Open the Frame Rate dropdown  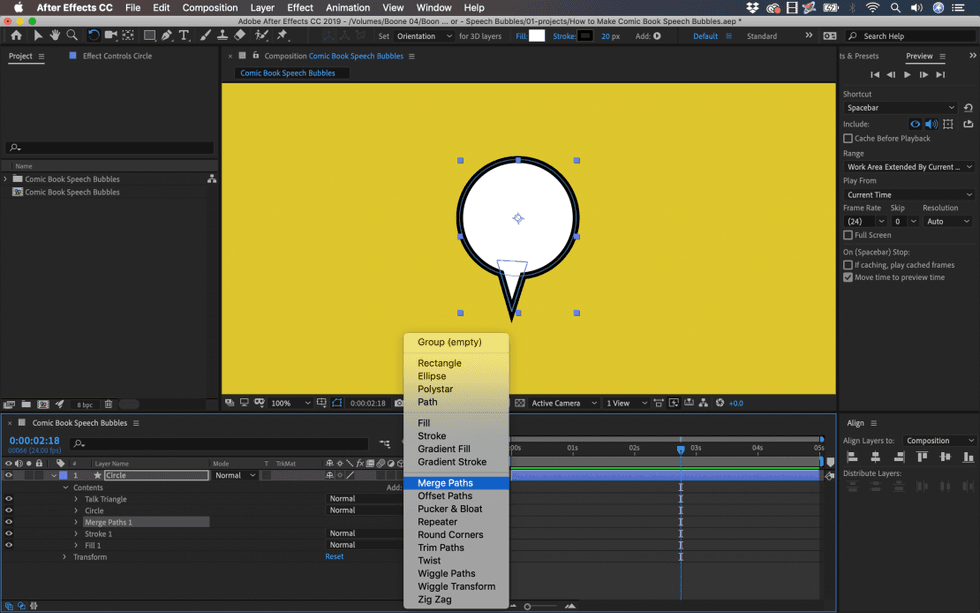click(x=865, y=221)
